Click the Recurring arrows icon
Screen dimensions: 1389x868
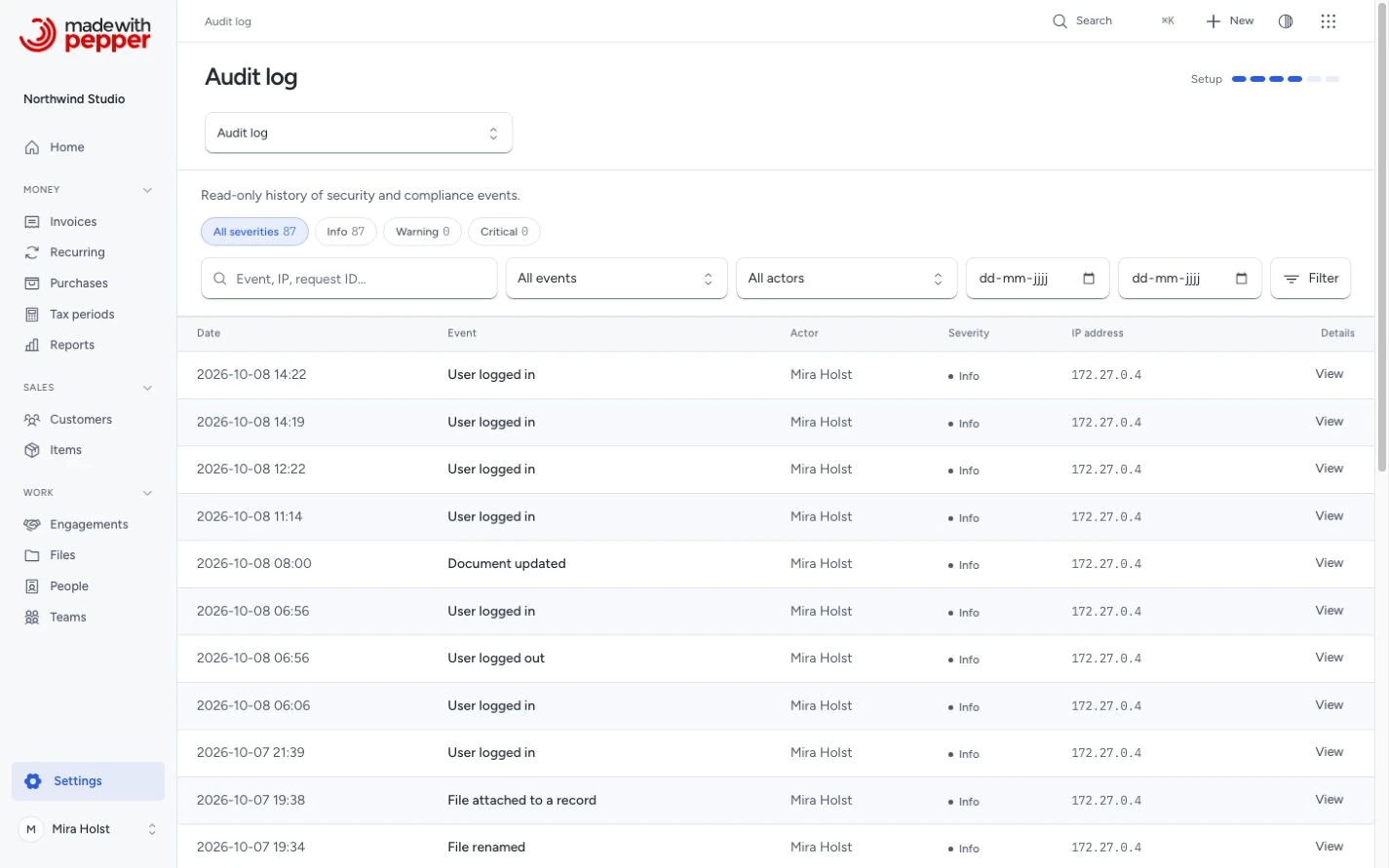click(x=32, y=252)
